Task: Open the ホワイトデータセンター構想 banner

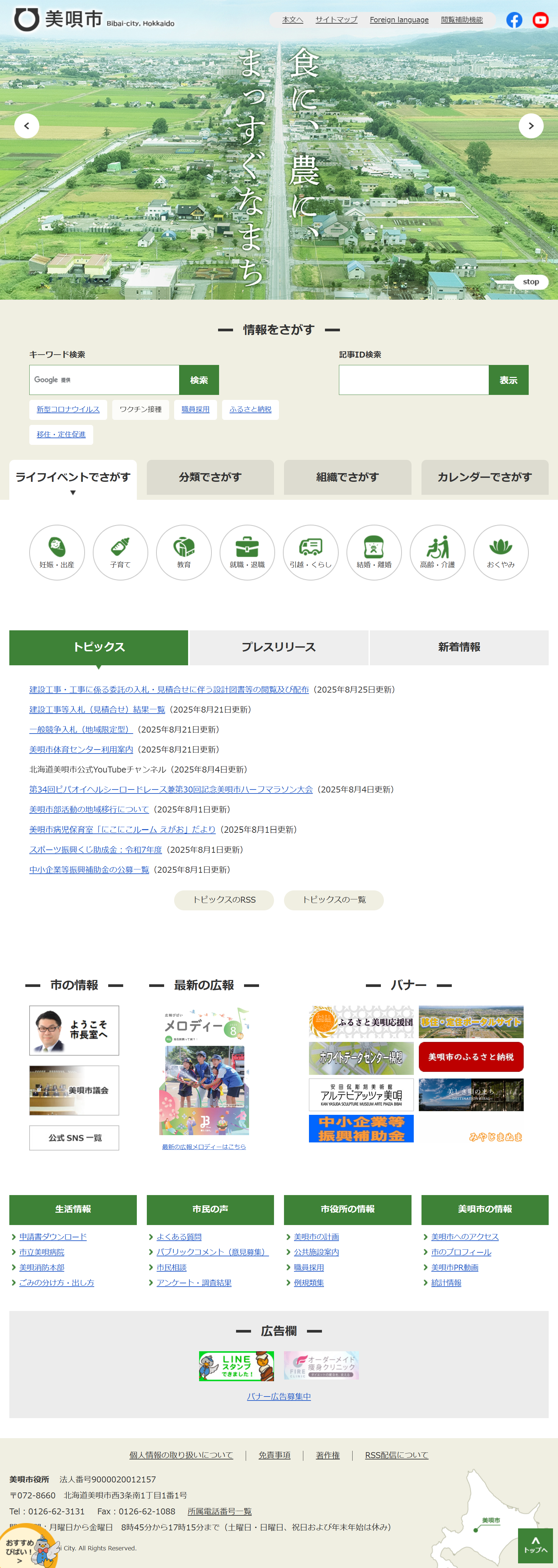Action: point(362,1058)
